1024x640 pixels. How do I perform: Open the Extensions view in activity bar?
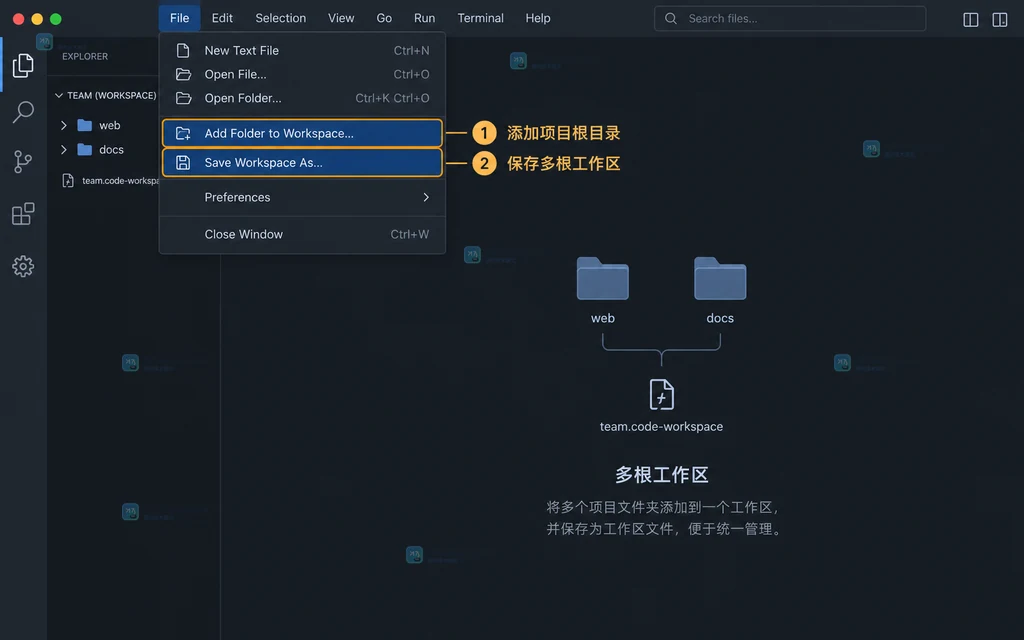[x=23, y=214]
